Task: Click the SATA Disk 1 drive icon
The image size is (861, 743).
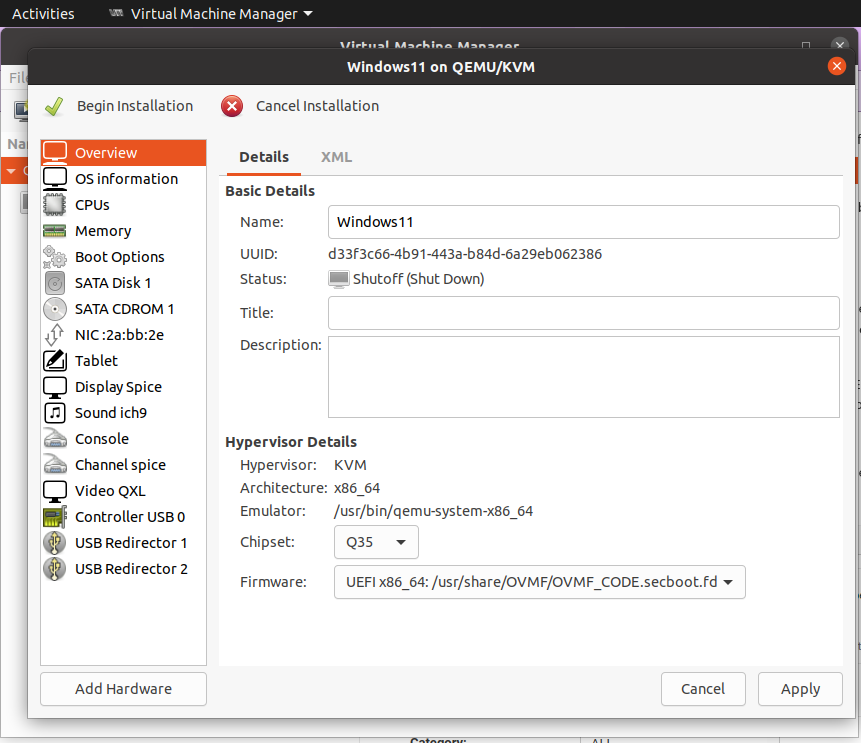Action: click(55, 283)
